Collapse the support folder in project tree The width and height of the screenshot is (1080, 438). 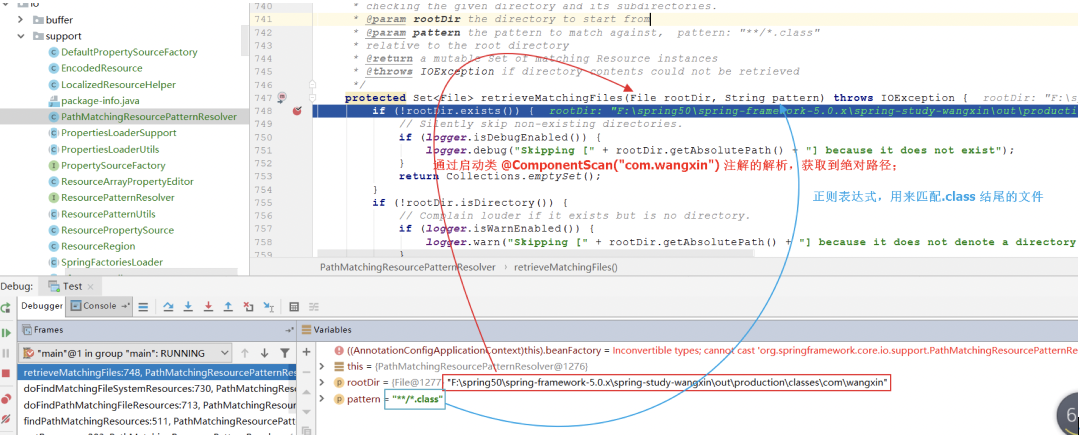[21, 36]
